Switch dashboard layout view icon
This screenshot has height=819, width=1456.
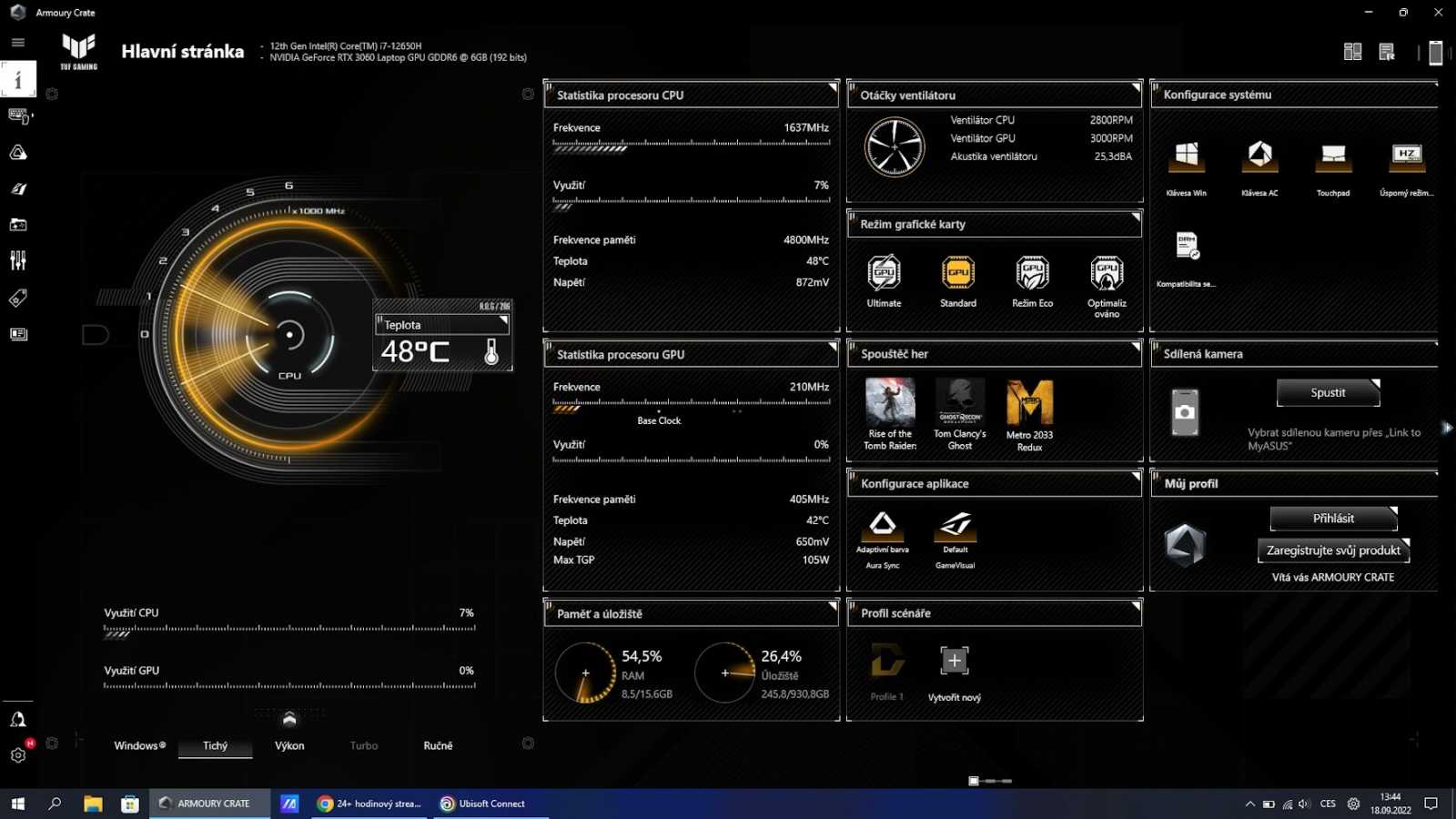tap(1353, 52)
